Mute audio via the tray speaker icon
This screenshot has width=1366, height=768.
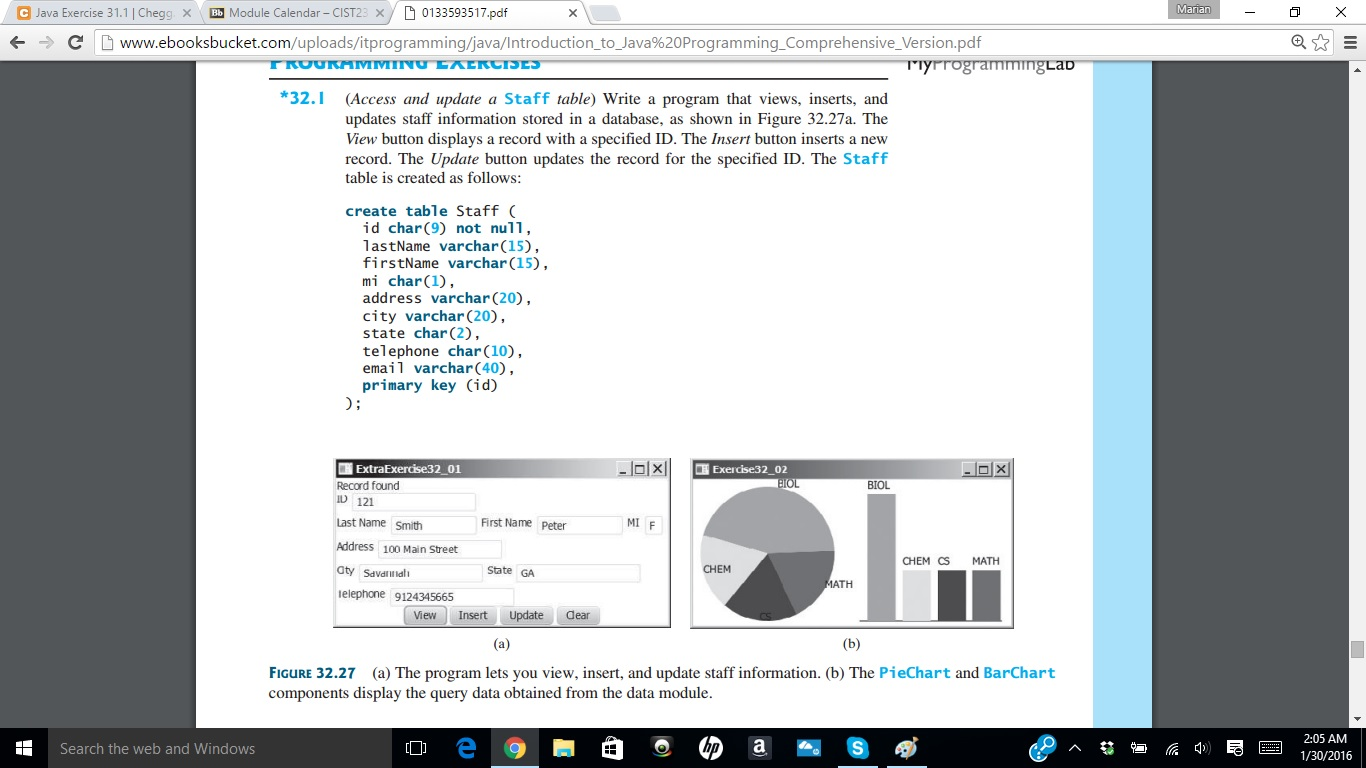(1202, 747)
